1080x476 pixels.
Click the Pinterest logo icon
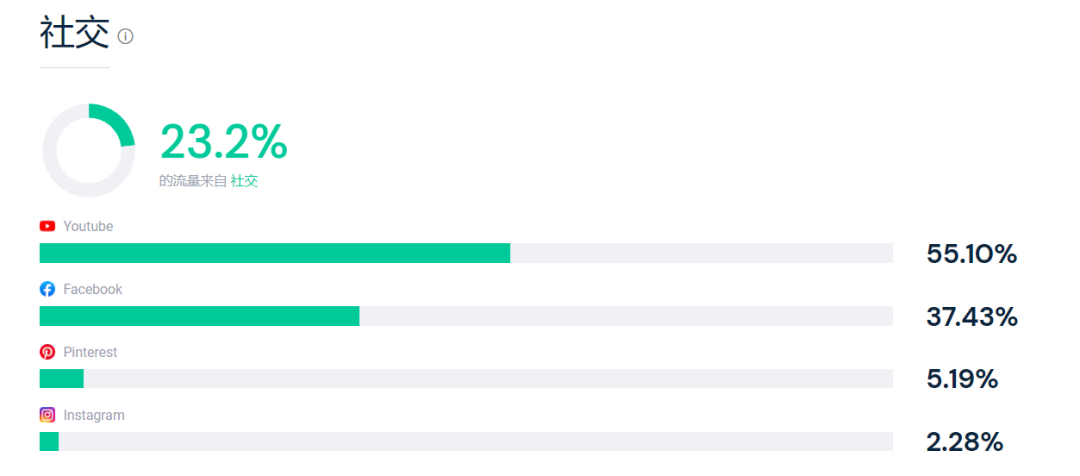point(47,353)
